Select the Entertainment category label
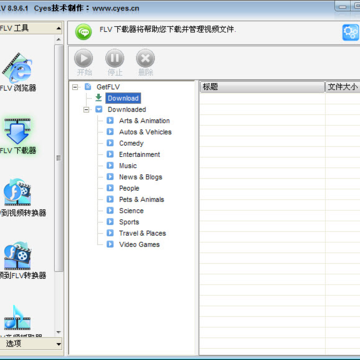 [139, 154]
